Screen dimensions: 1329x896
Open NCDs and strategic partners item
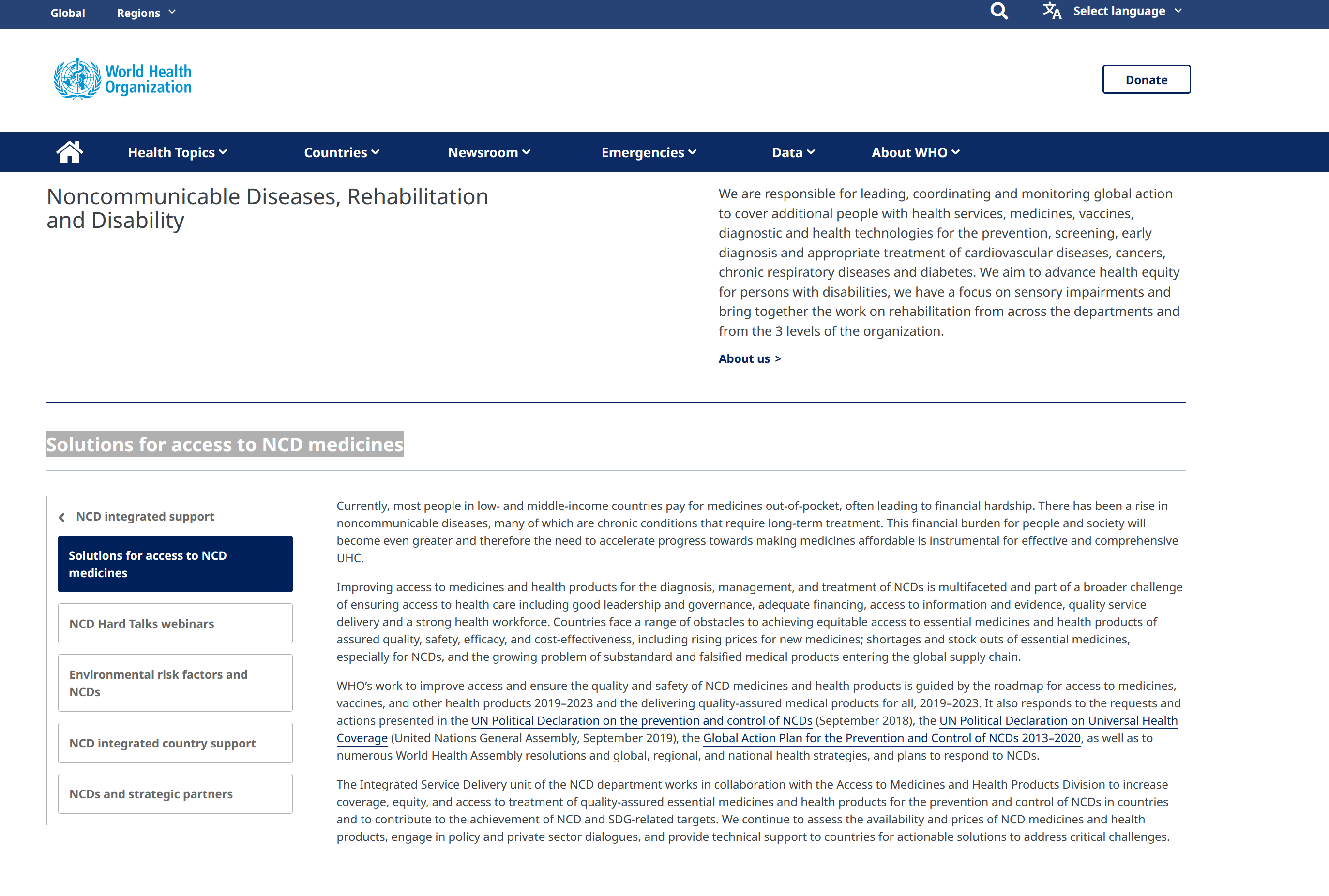click(x=175, y=794)
